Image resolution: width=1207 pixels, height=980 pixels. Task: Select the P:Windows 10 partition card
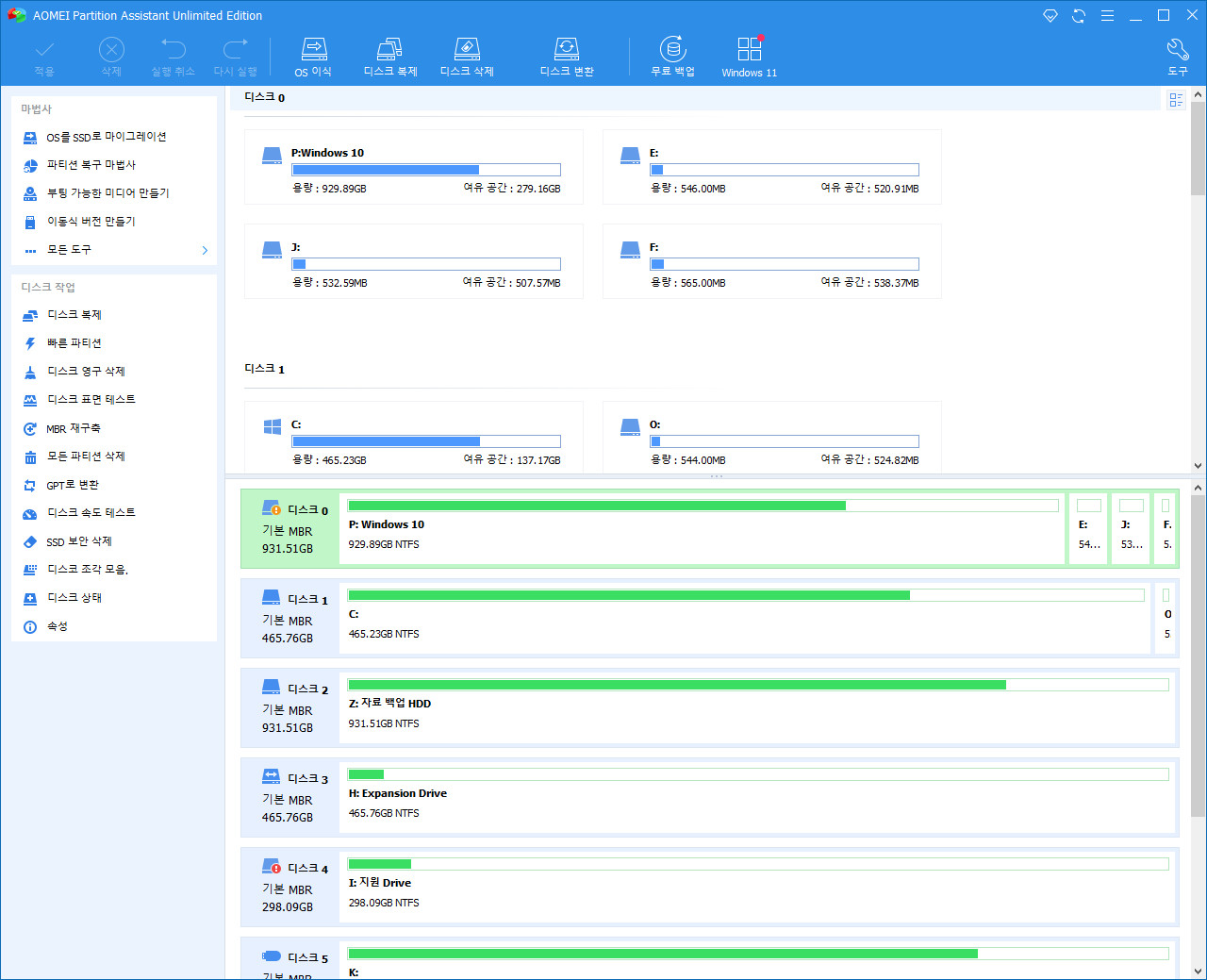pos(414,167)
